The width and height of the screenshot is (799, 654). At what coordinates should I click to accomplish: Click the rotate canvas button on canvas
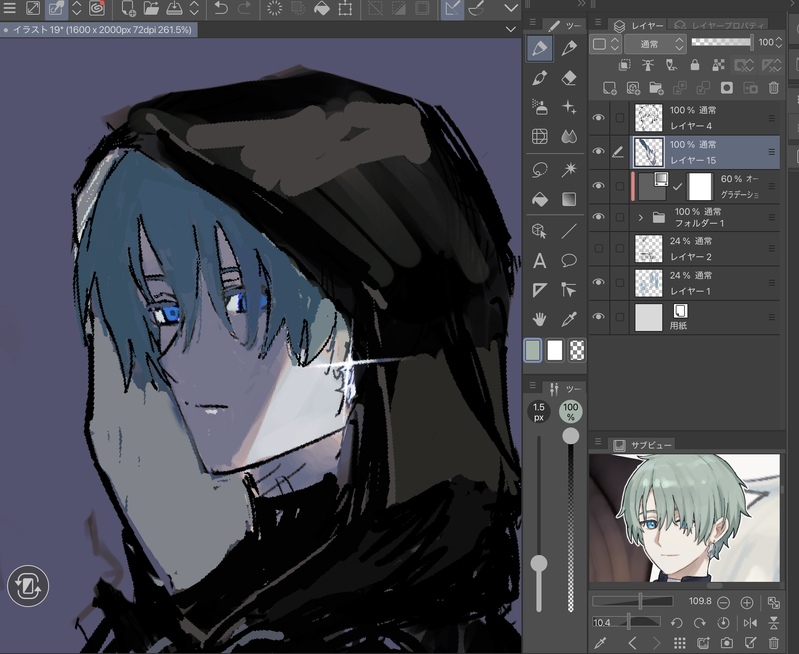28,586
